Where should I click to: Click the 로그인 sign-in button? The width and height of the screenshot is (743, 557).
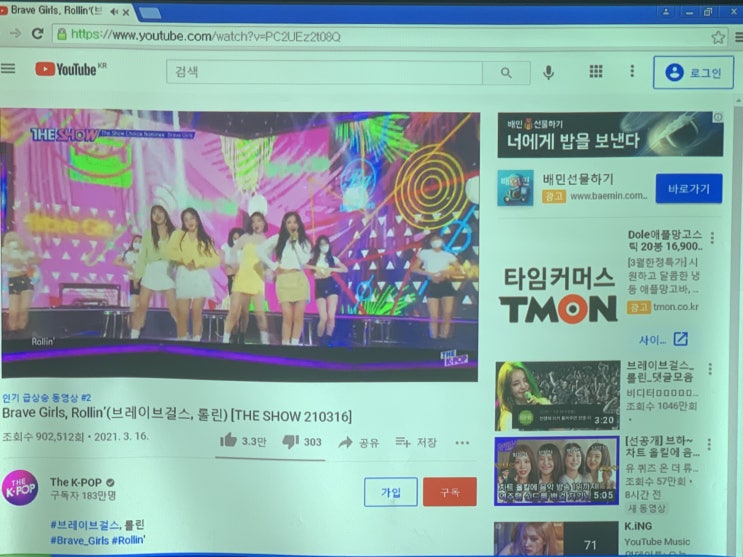click(x=693, y=73)
